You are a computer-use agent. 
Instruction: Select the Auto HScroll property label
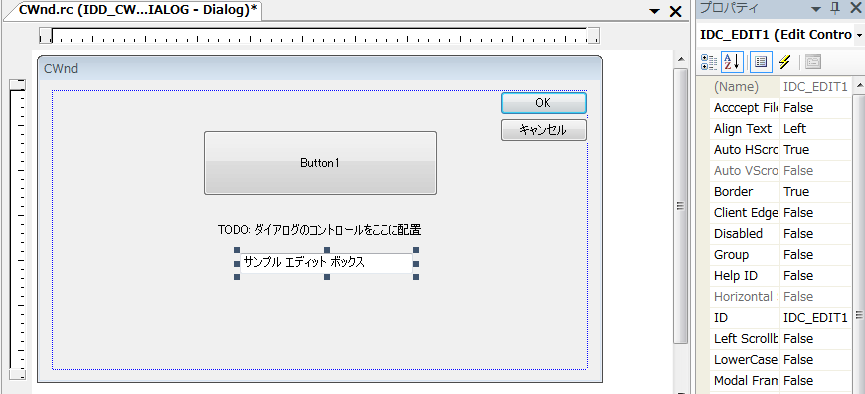[x=745, y=150]
